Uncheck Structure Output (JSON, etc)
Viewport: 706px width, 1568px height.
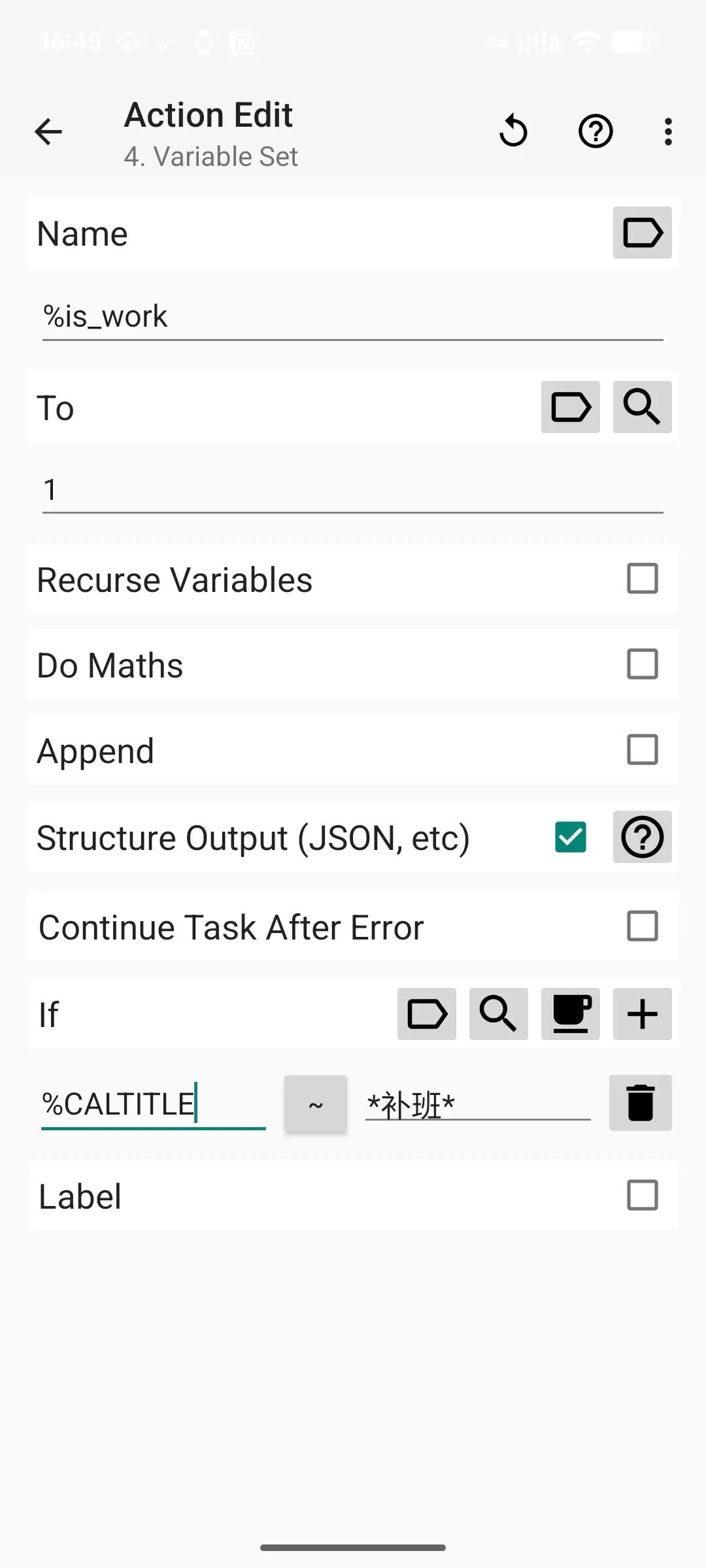[570, 837]
